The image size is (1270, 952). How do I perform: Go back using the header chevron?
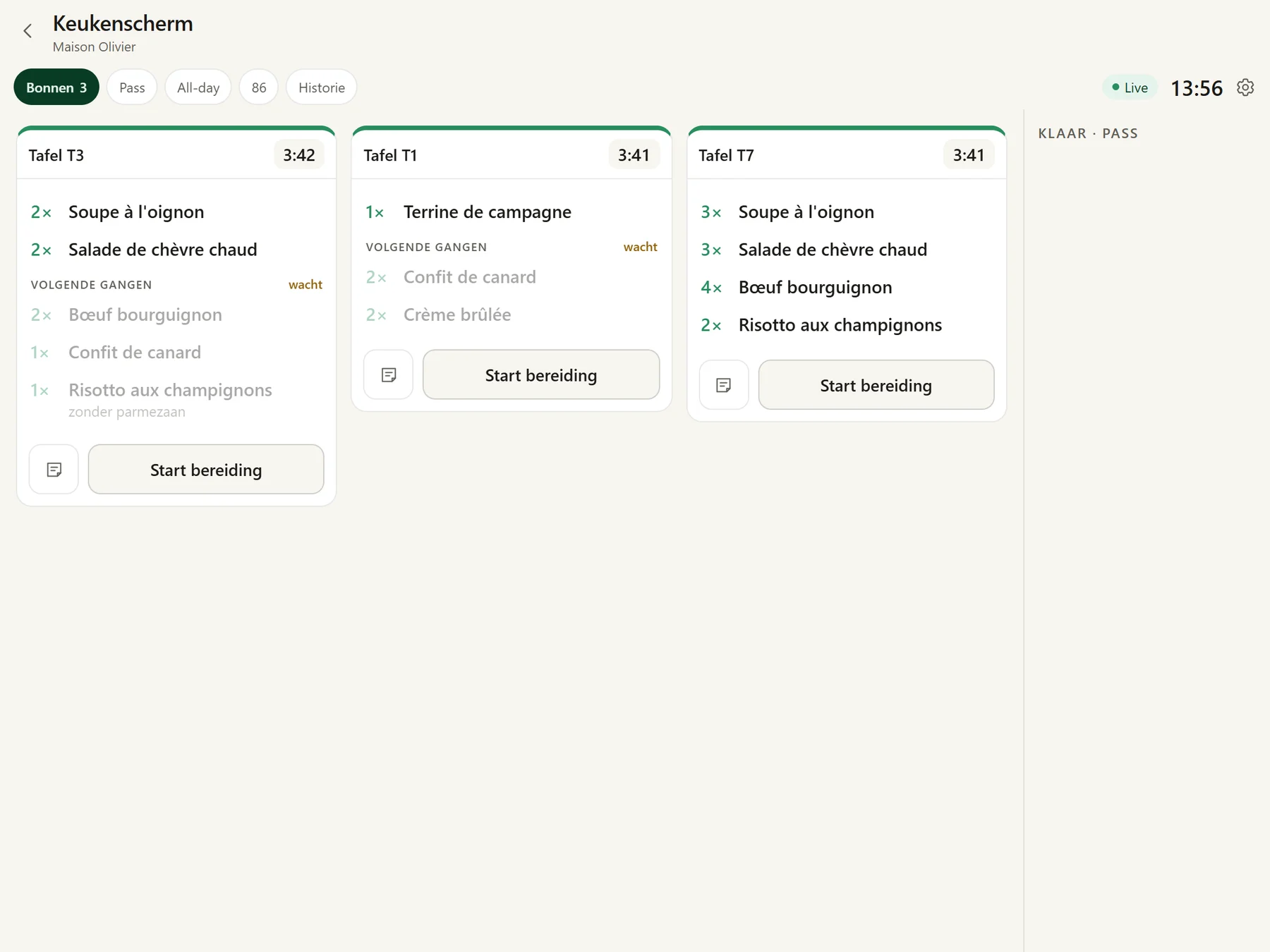click(28, 31)
